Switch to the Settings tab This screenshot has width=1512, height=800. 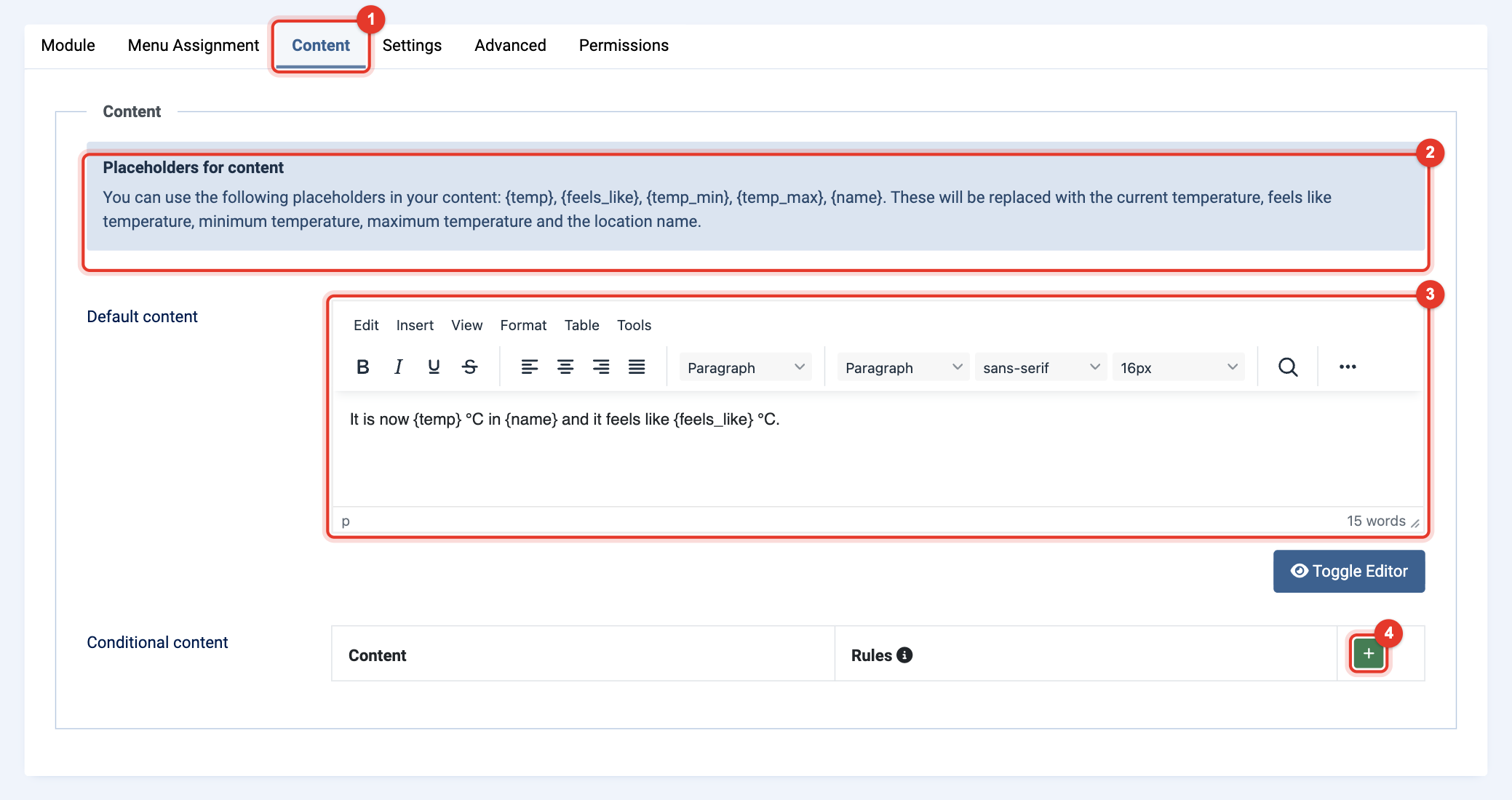[x=412, y=46]
